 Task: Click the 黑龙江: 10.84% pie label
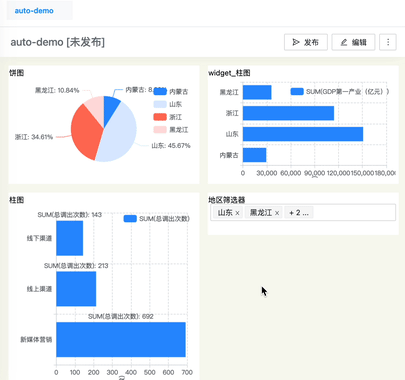click(x=57, y=90)
